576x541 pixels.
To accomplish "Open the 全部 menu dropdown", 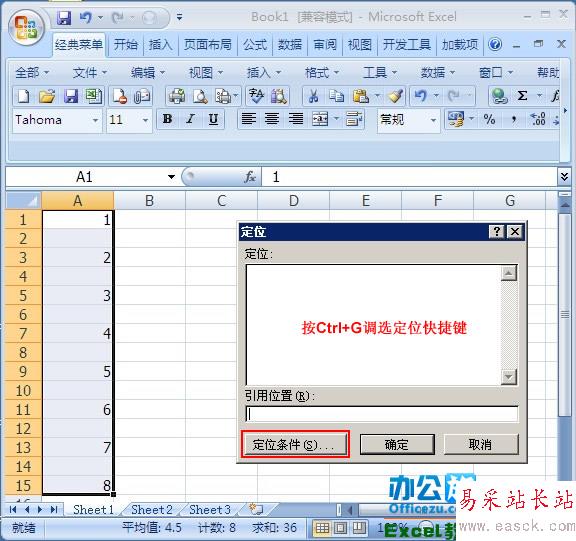I will [x=32, y=72].
